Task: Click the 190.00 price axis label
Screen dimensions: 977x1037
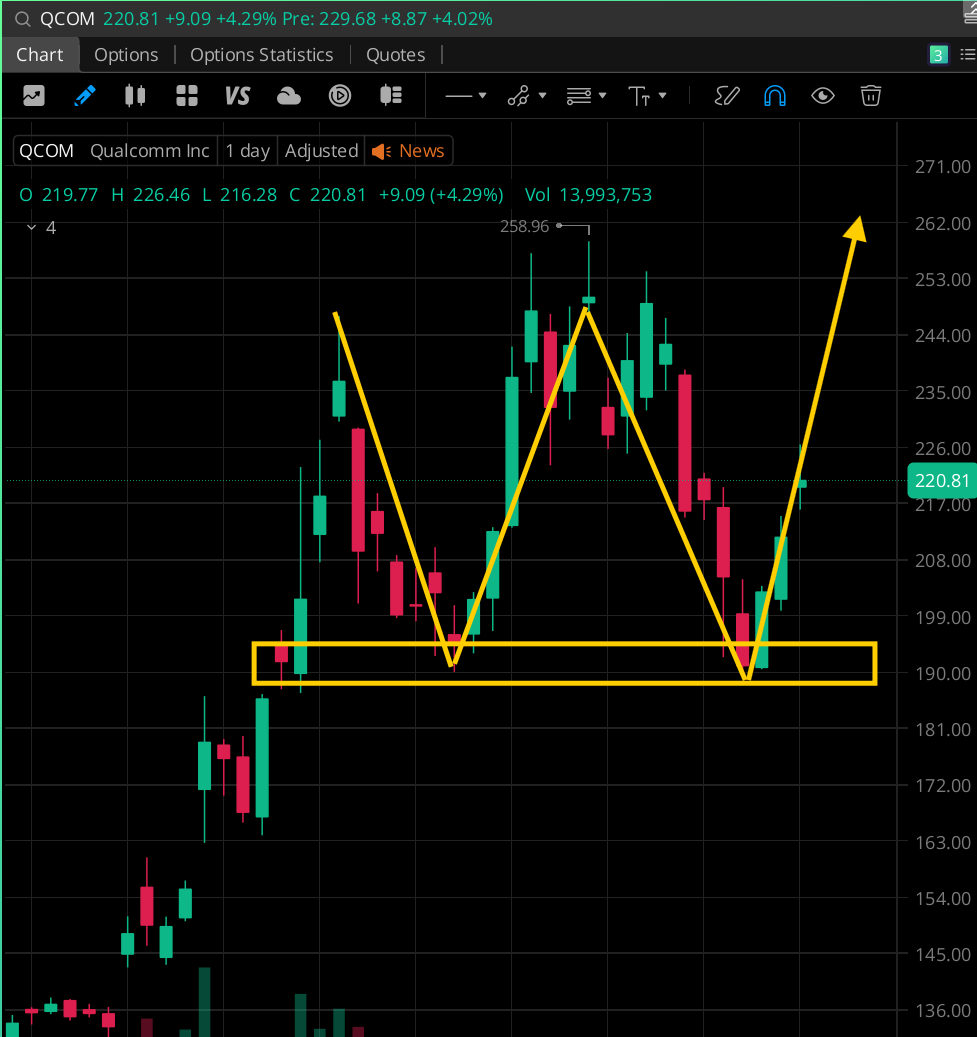Action: (x=943, y=674)
